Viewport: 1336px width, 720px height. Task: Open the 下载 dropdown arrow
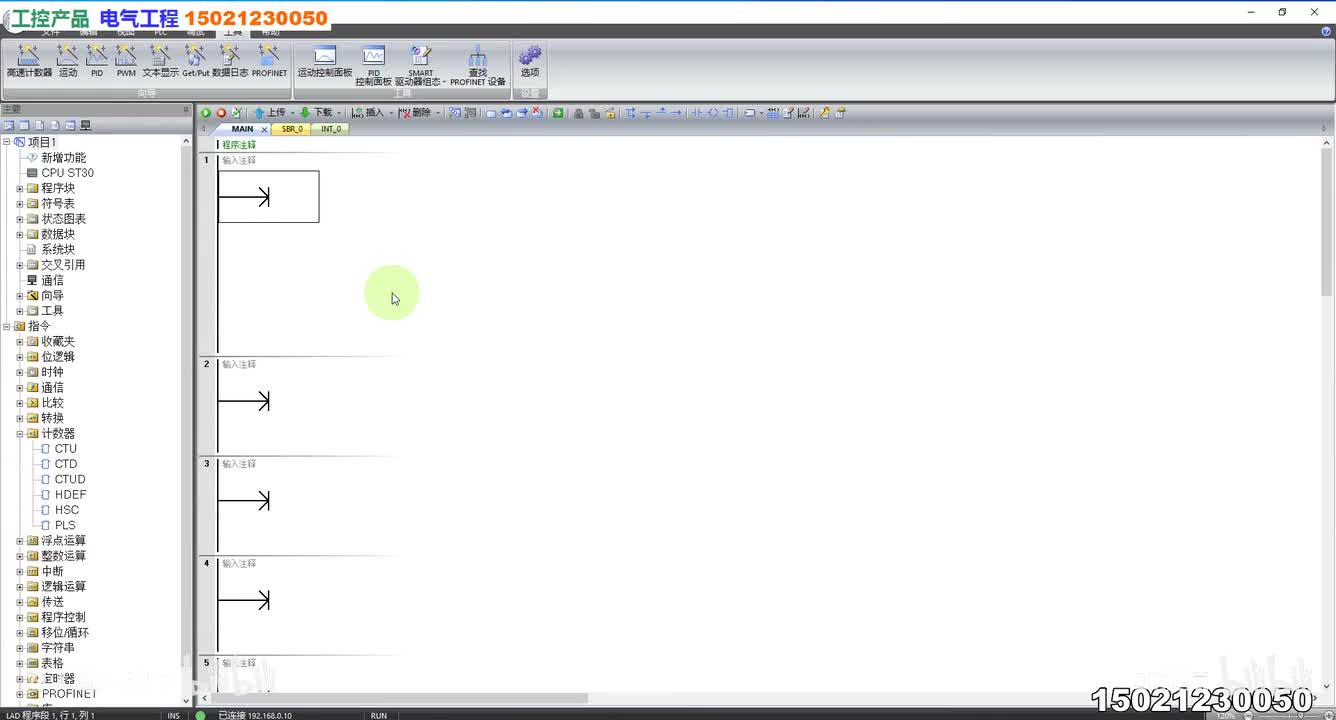pyautogui.click(x=339, y=113)
